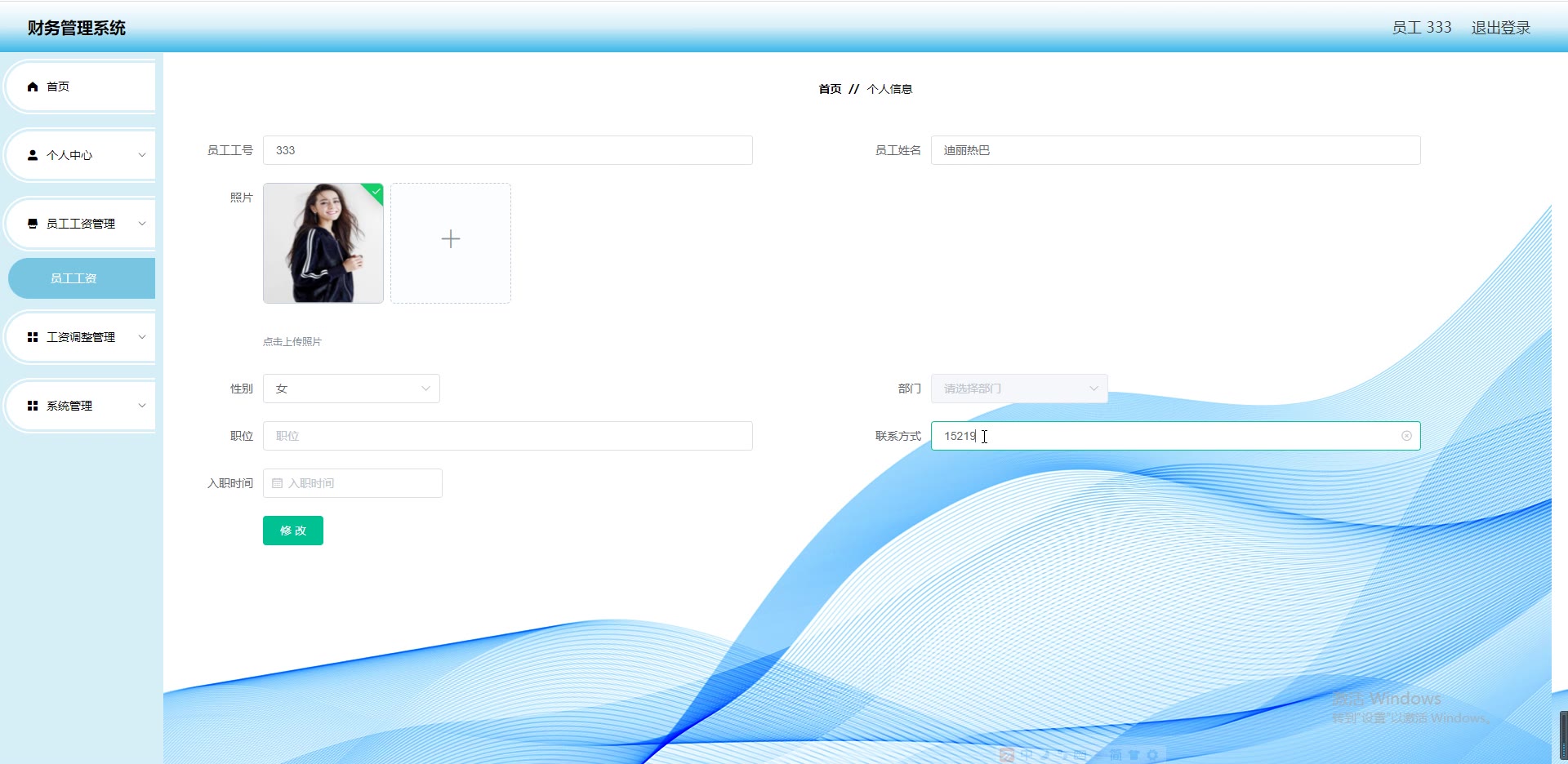Open the 性别 dropdown
The width and height of the screenshot is (1568, 764).
(x=351, y=389)
